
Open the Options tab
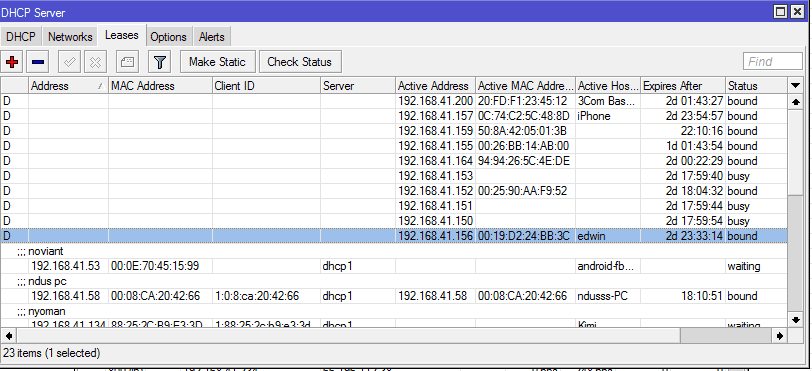[168, 37]
